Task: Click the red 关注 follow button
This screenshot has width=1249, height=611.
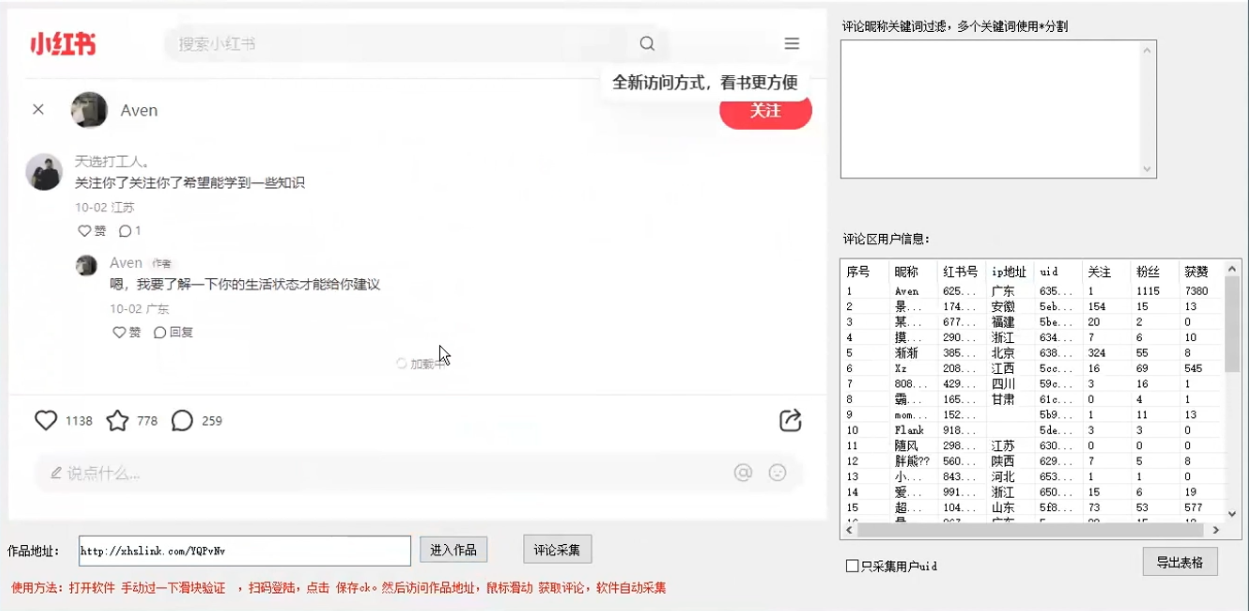Action: point(765,111)
